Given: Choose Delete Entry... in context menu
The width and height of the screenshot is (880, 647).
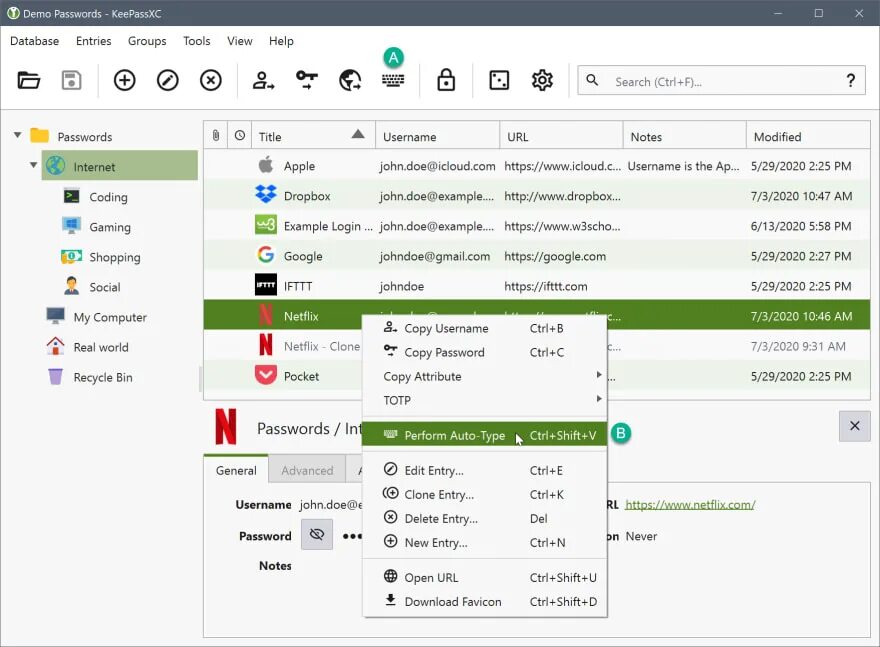Looking at the screenshot, I should tap(484, 518).
